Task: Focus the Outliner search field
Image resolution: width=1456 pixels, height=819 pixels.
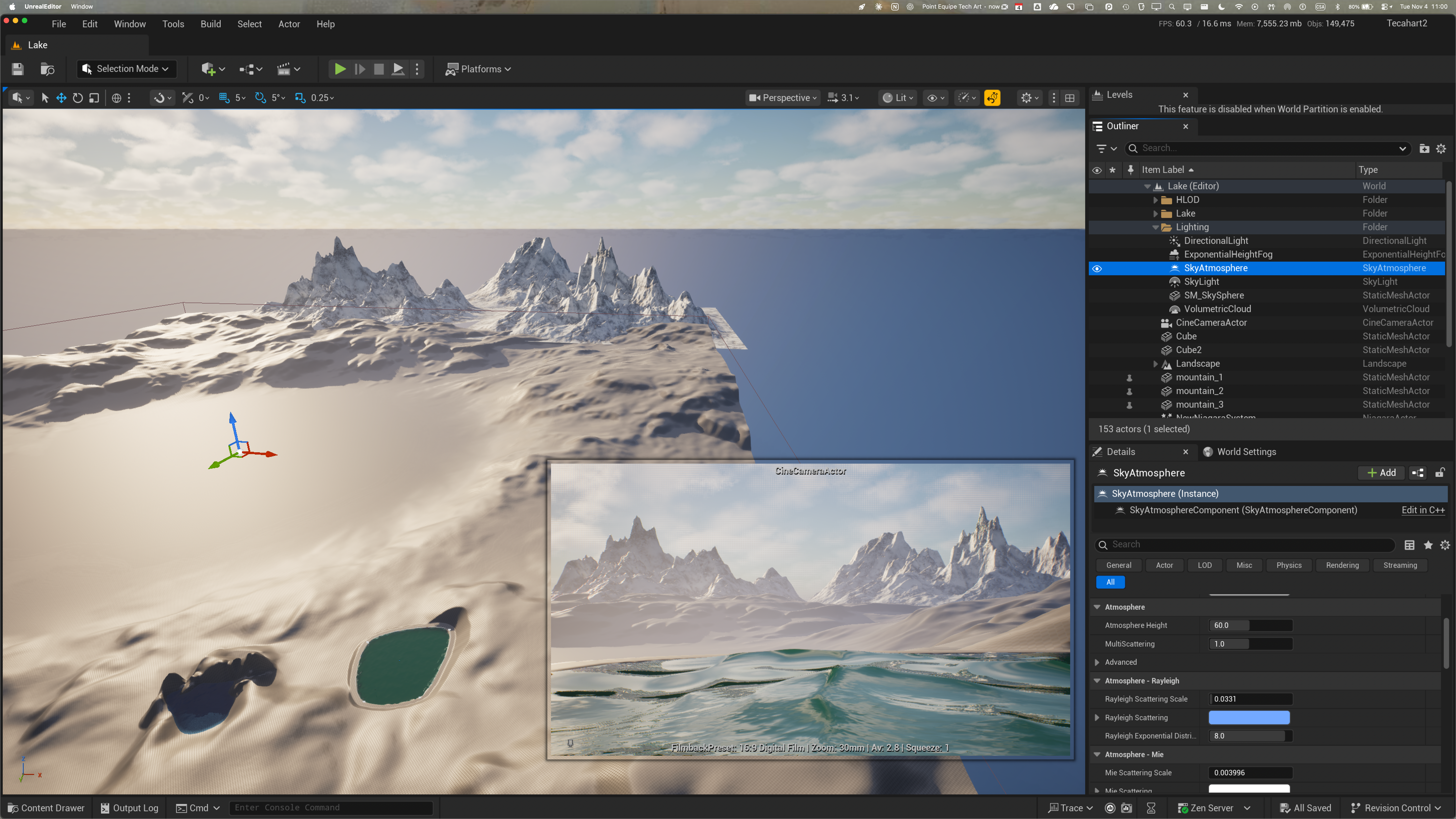Action: click(1268, 148)
